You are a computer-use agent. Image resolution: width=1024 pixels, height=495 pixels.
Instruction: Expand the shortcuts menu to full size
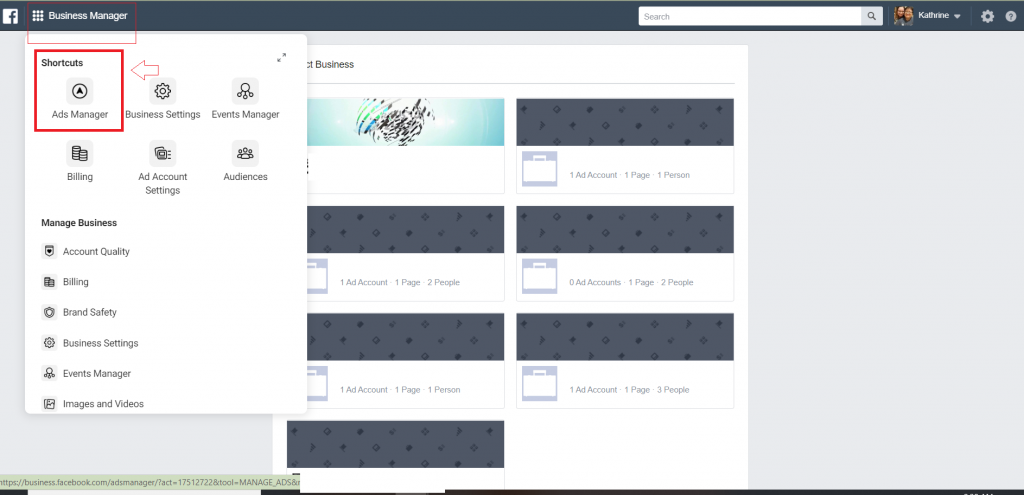point(281,57)
